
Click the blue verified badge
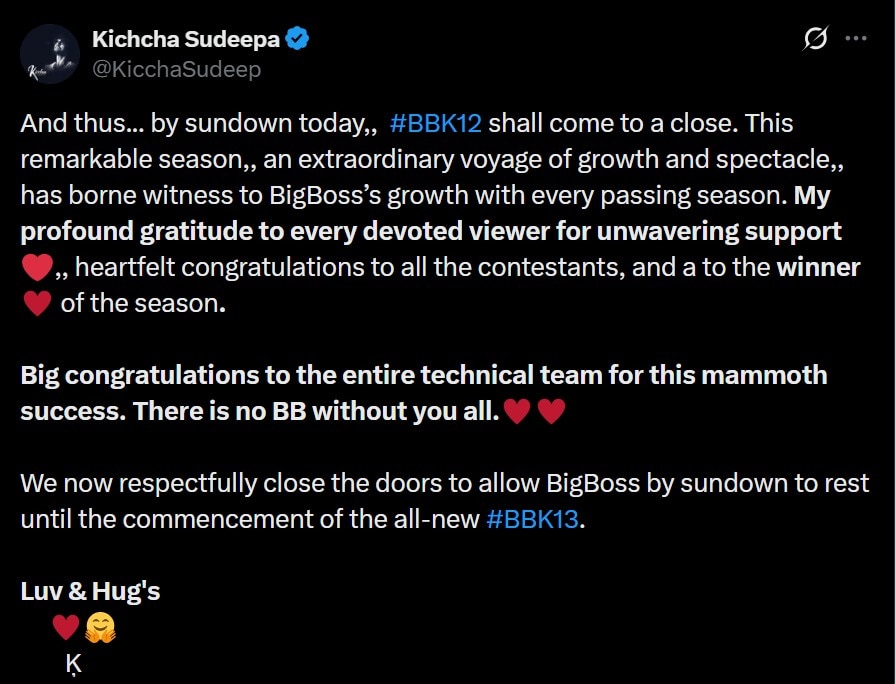(297, 39)
